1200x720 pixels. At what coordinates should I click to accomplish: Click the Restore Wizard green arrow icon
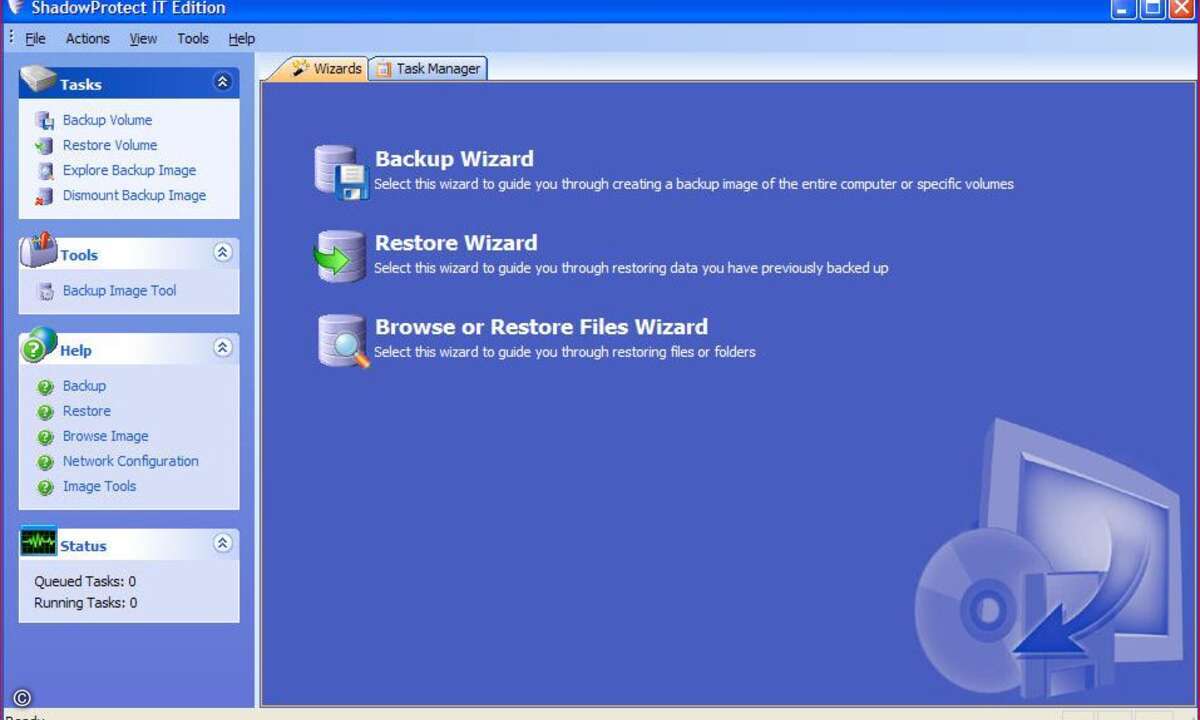click(x=341, y=256)
